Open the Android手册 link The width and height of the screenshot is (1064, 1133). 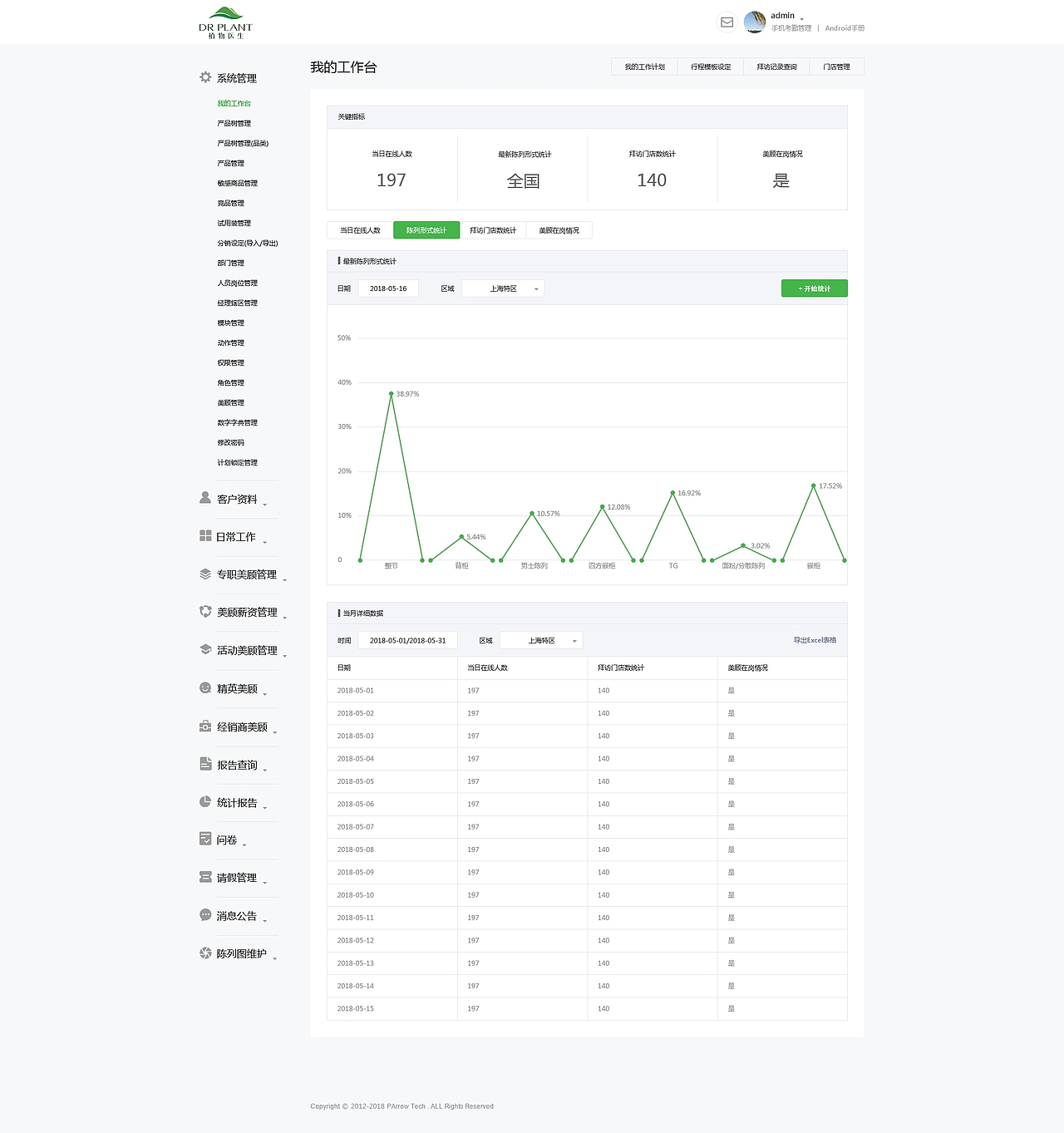point(845,28)
